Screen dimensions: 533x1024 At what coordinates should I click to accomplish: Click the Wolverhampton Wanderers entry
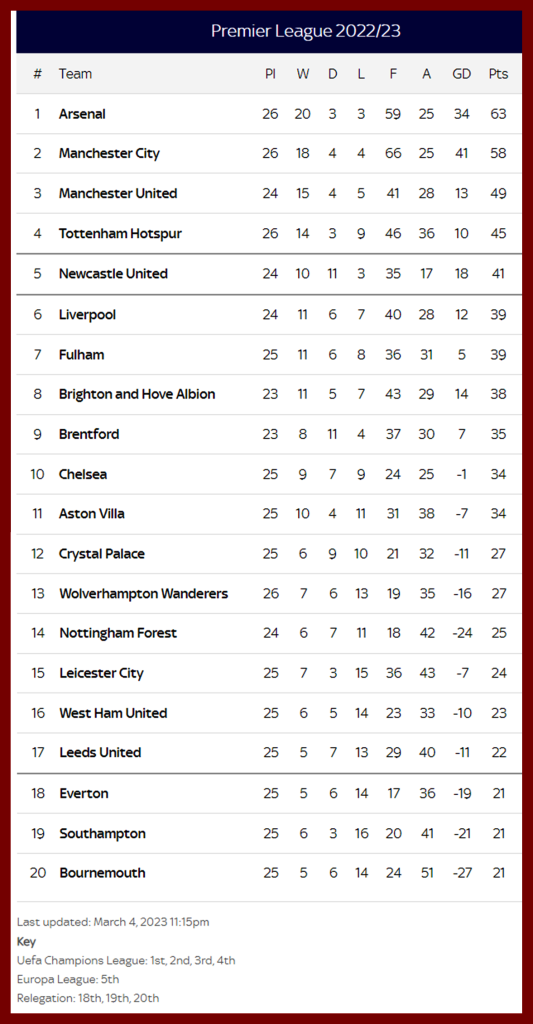[x=144, y=594]
